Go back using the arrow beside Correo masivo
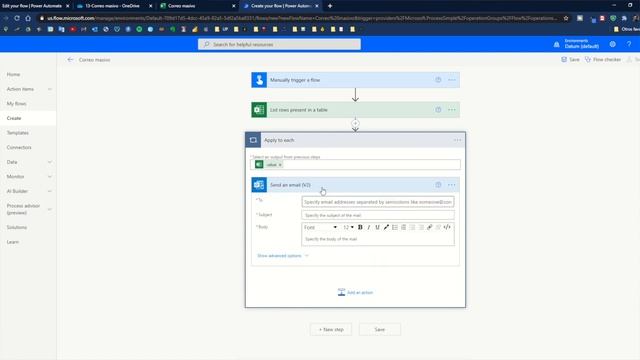This screenshot has width=640, height=360. (x=70, y=60)
